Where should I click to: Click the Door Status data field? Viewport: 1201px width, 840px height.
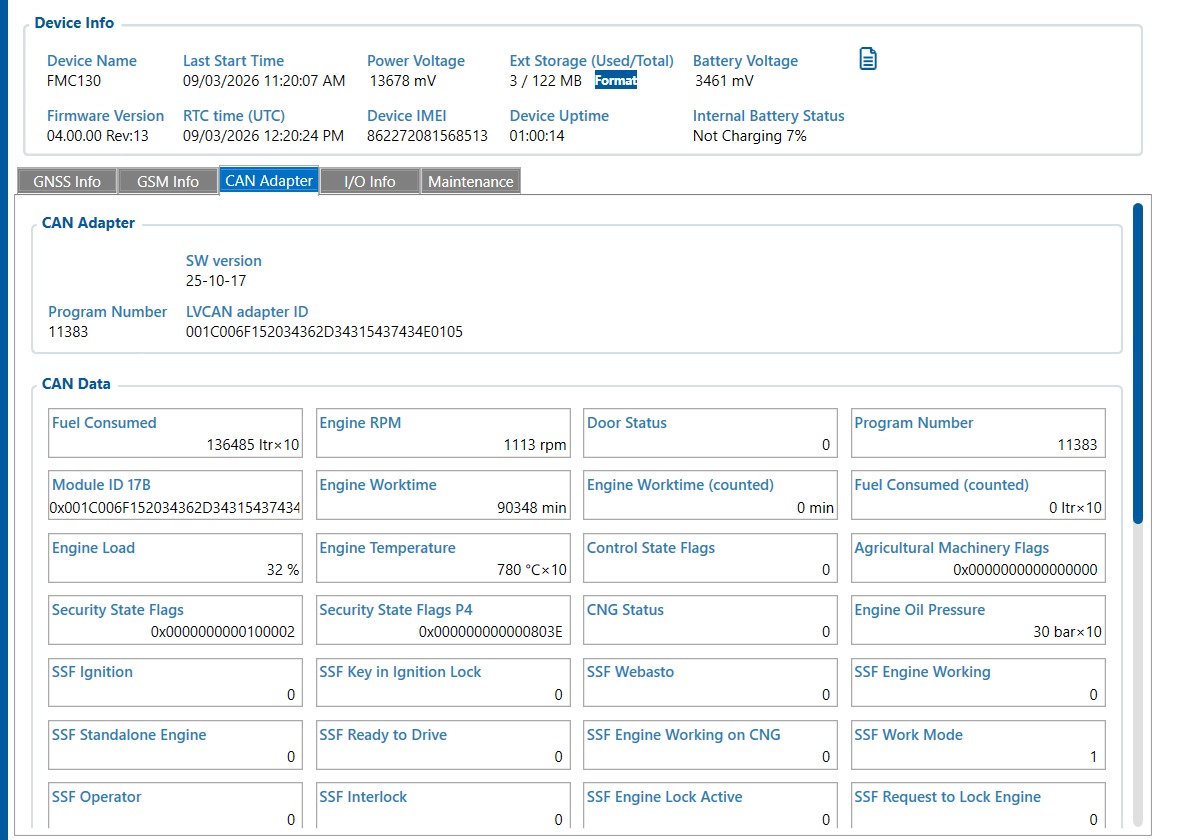(x=710, y=434)
